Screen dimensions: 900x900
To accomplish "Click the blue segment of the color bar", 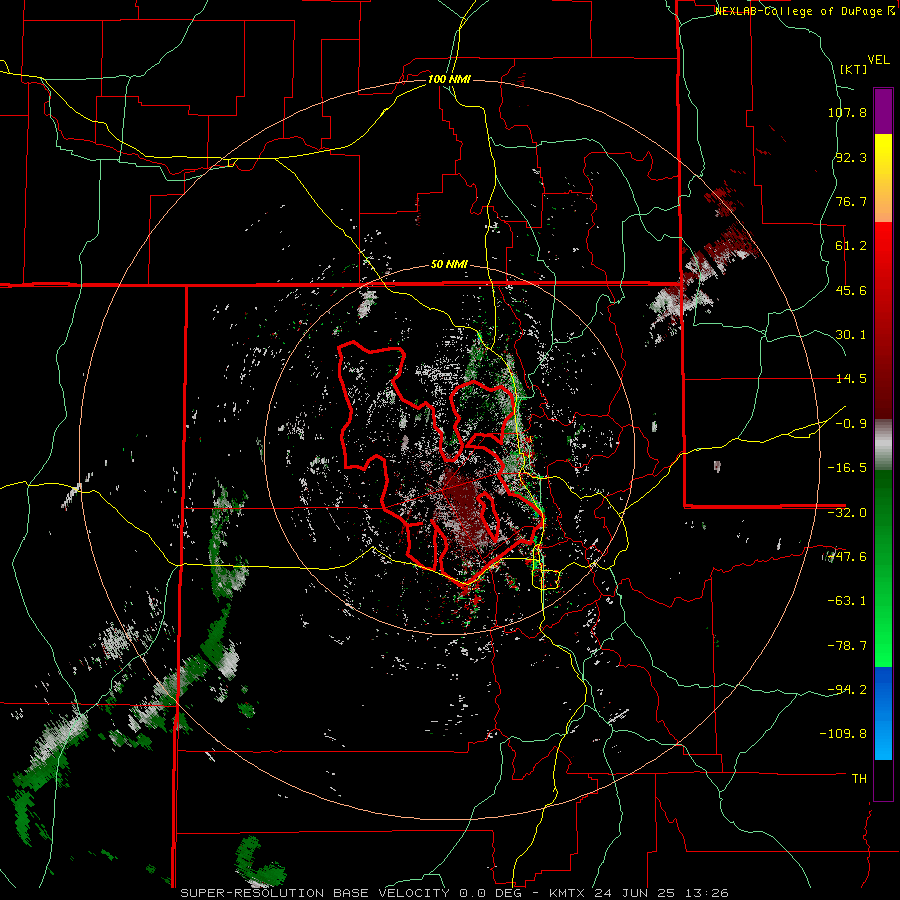I will [883, 713].
